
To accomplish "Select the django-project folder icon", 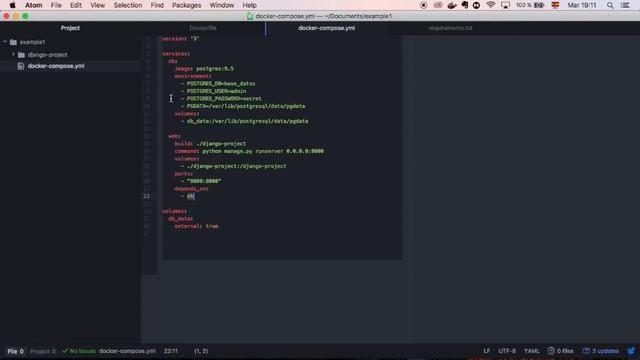I will (22, 55).
